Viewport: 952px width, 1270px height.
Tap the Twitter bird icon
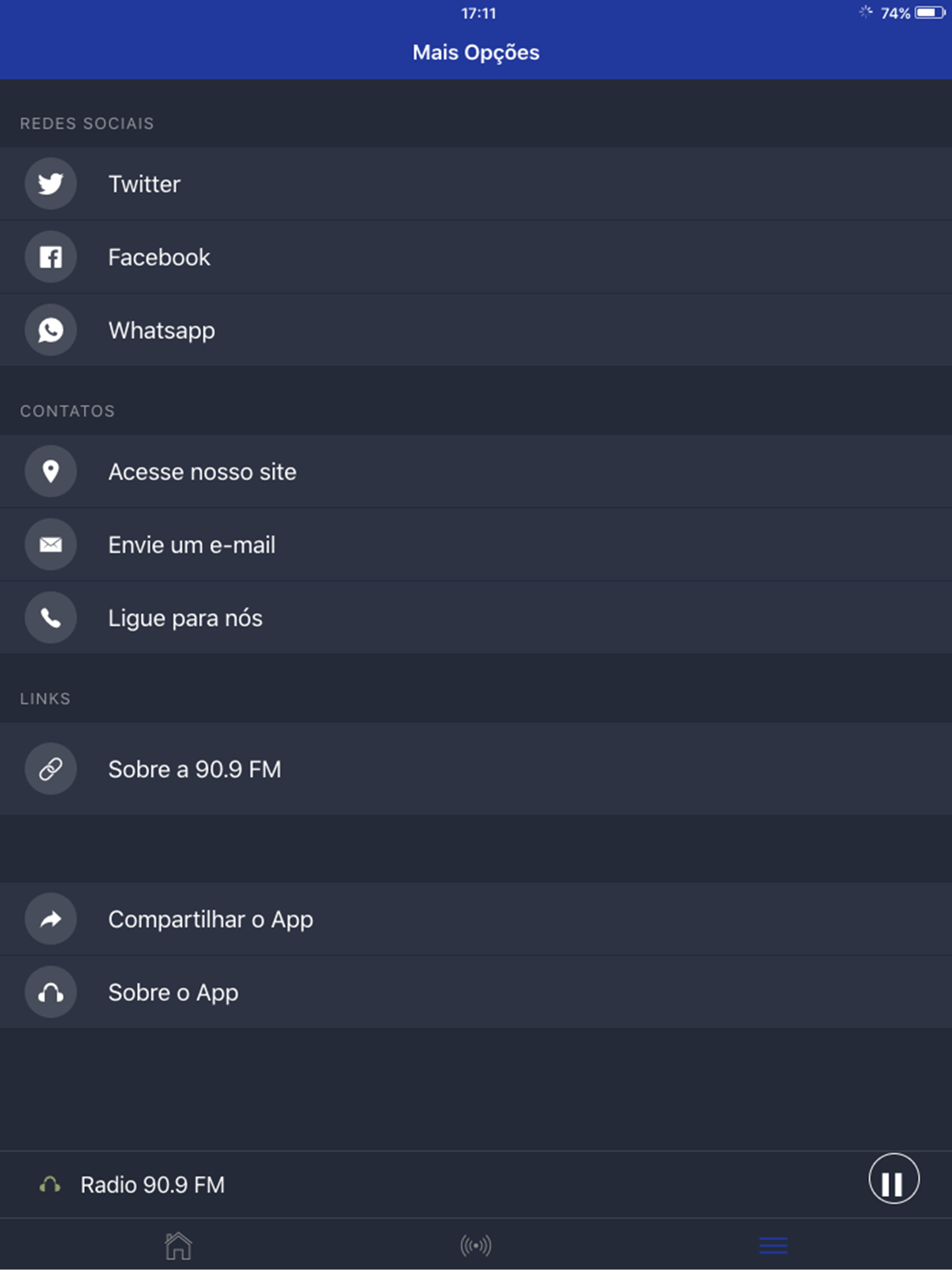coord(51,184)
